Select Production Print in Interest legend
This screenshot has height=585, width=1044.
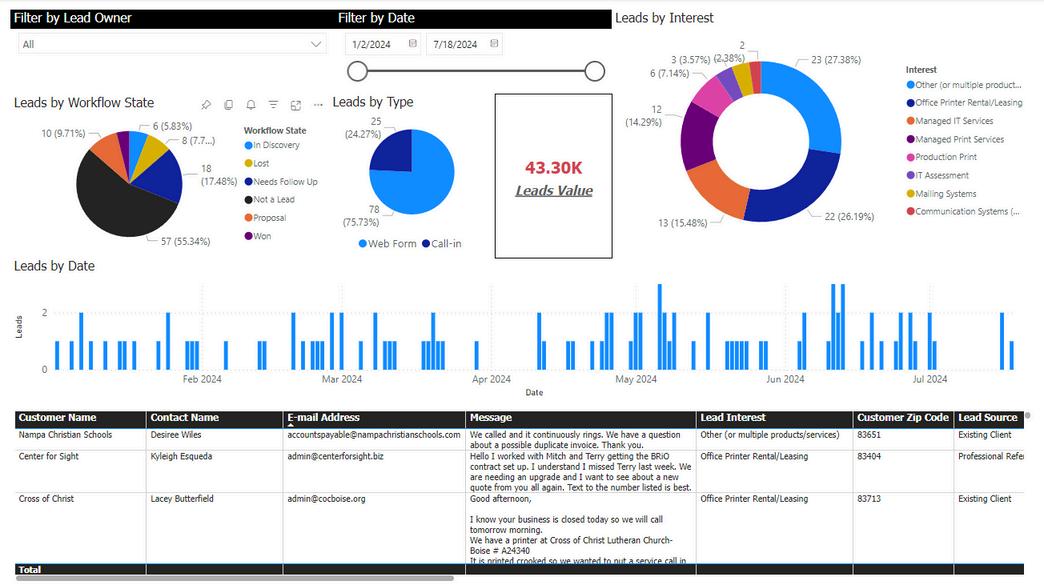pyautogui.click(x=941, y=157)
